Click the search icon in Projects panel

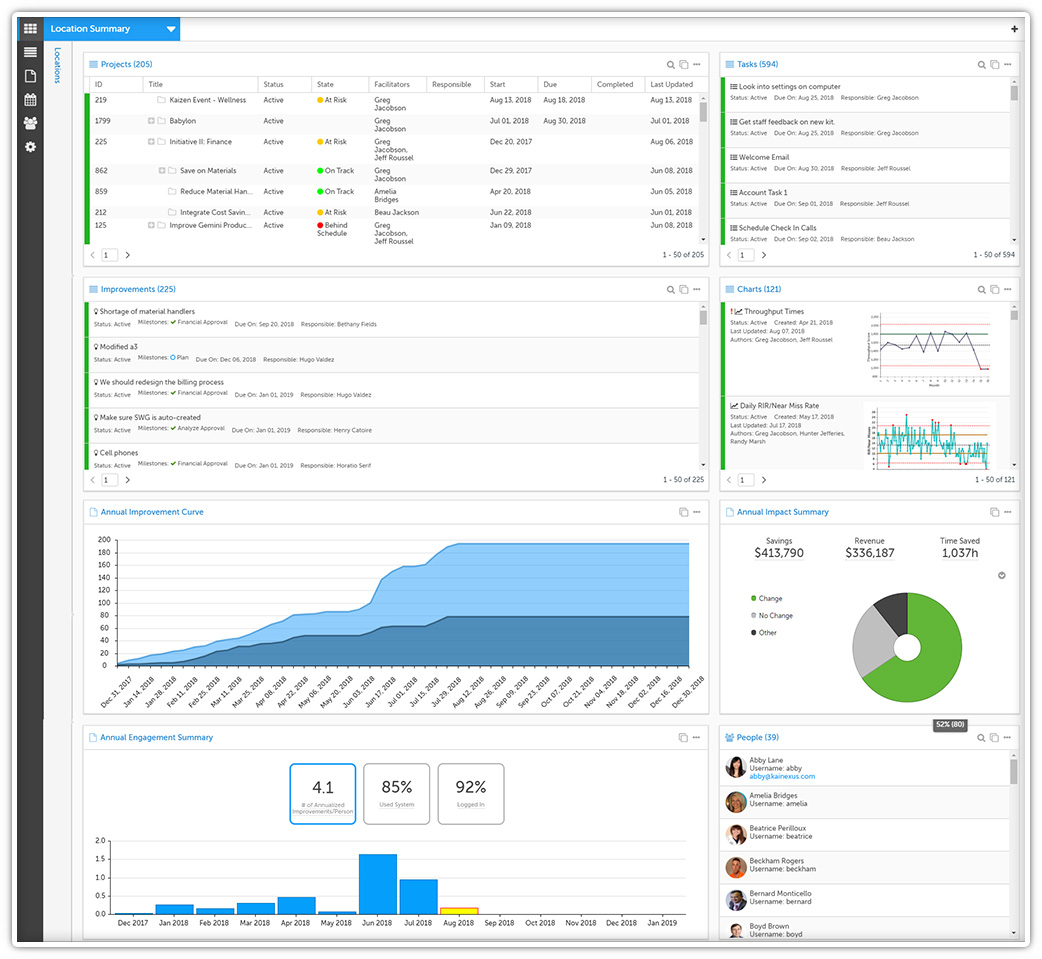pyautogui.click(x=671, y=65)
